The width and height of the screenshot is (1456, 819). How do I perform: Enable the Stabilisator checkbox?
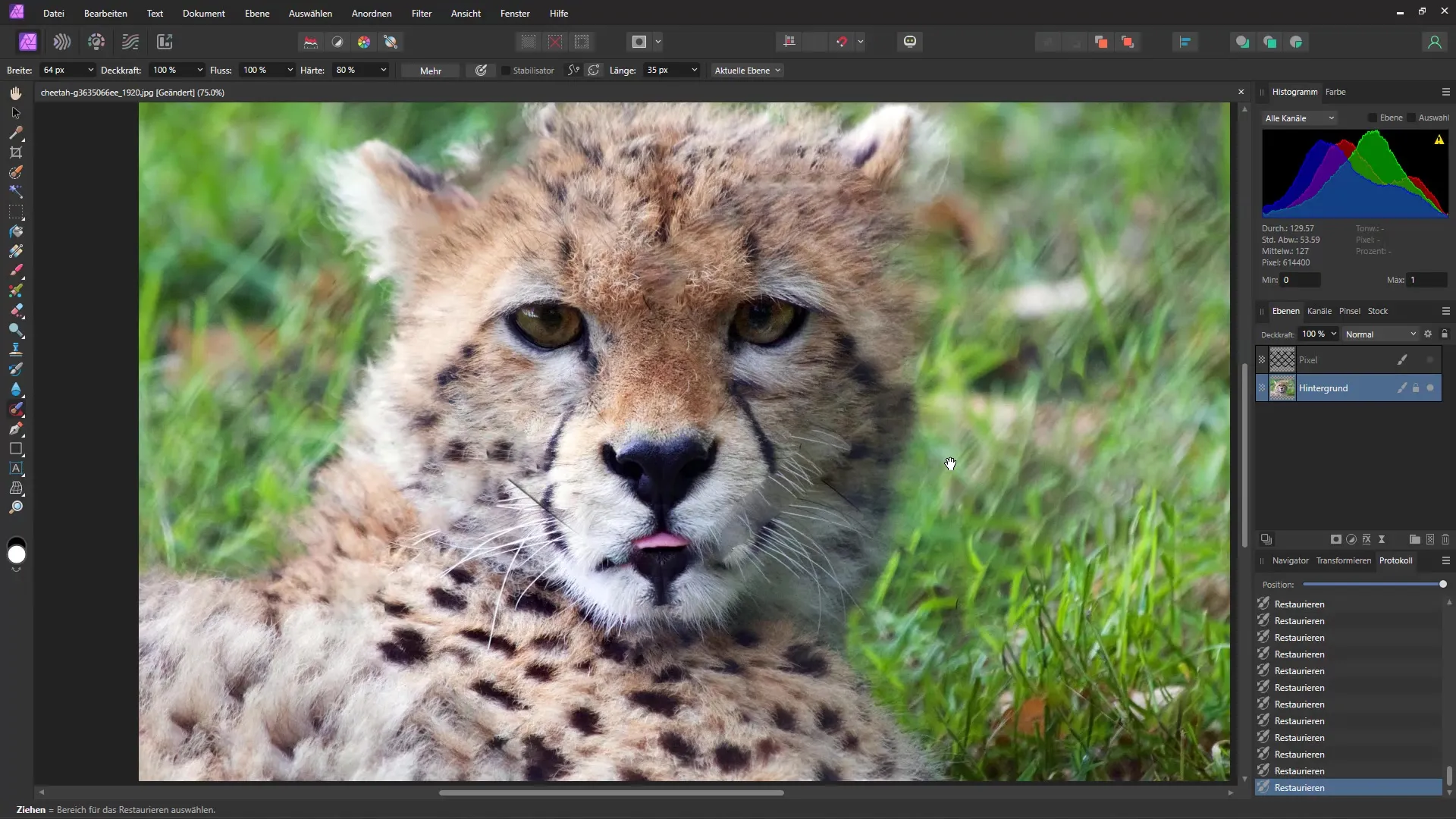pyautogui.click(x=506, y=71)
